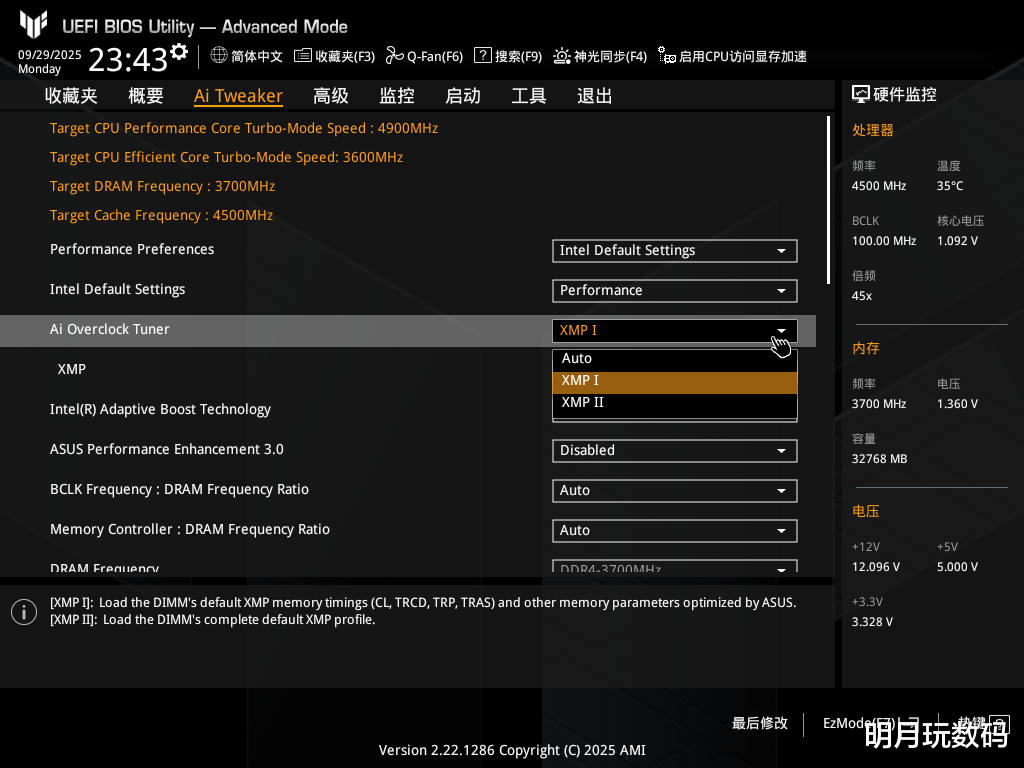1024x768 pixels.
Task: Click the 3.328 V reading
Action: point(872,622)
